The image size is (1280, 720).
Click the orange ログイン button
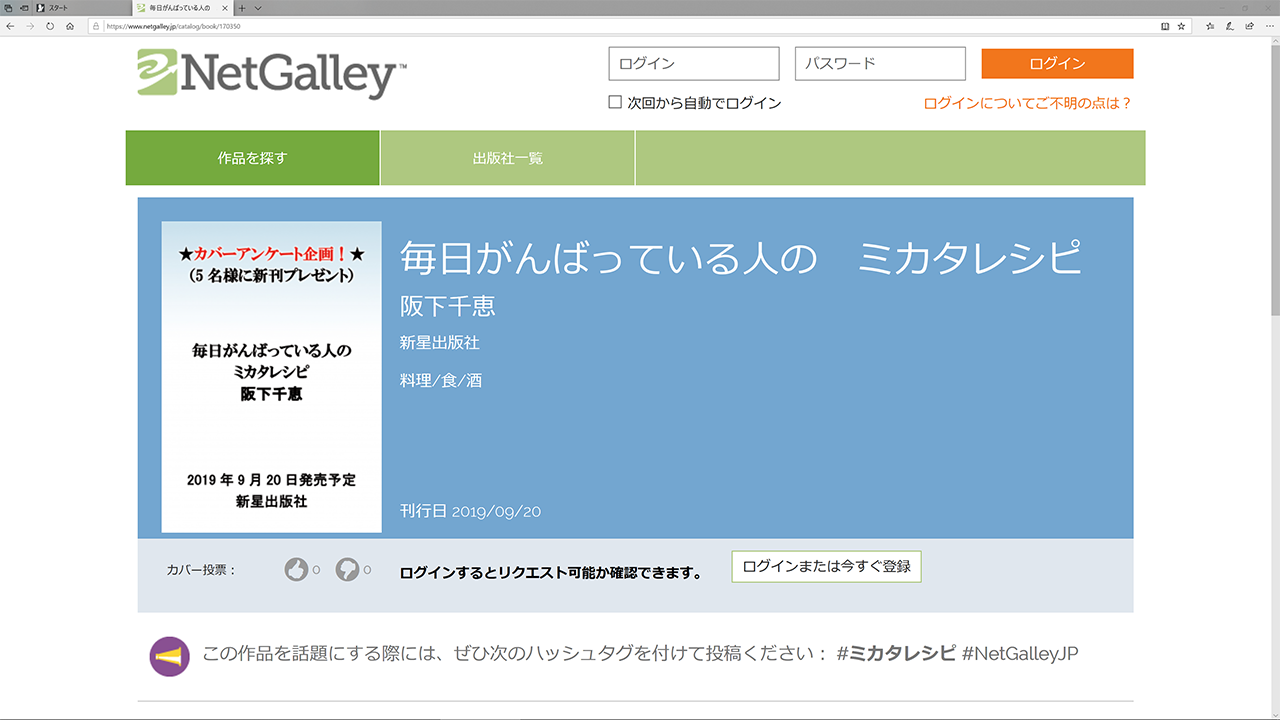pyautogui.click(x=1057, y=63)
